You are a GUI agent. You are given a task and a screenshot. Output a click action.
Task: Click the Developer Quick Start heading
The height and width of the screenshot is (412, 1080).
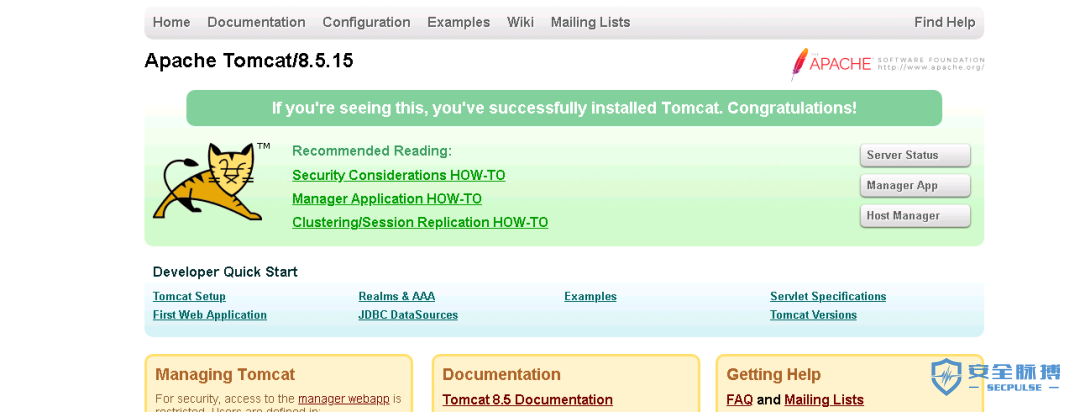pyautogui.click(x=225, y=272)
